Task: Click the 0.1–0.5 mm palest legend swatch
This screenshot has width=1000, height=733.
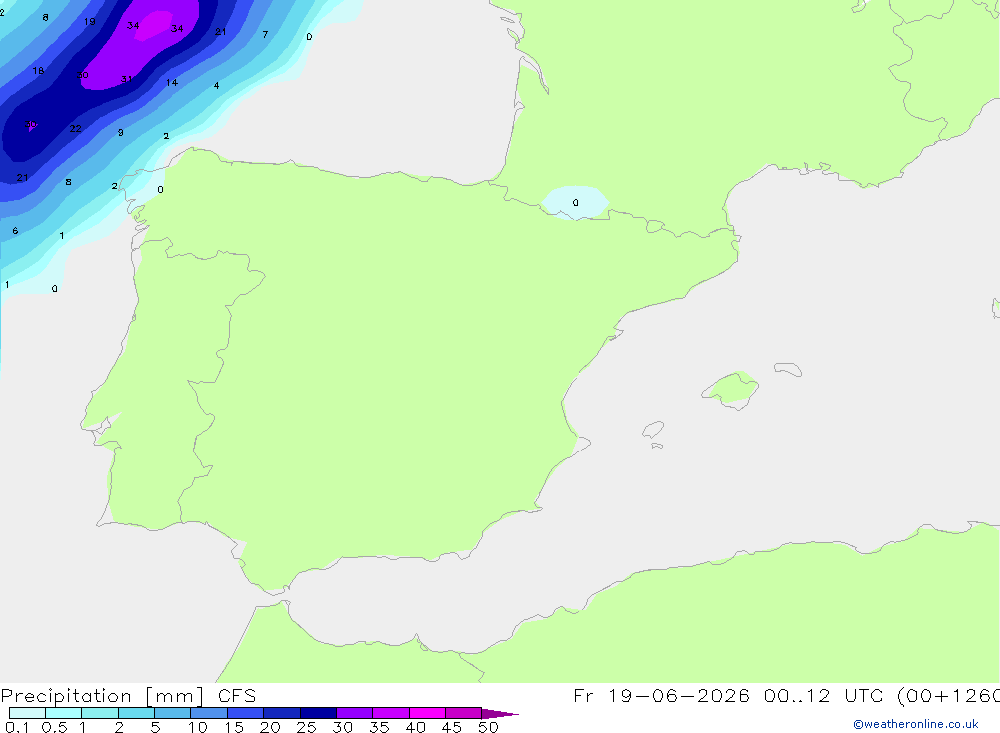Action: (x=27, y=713)
